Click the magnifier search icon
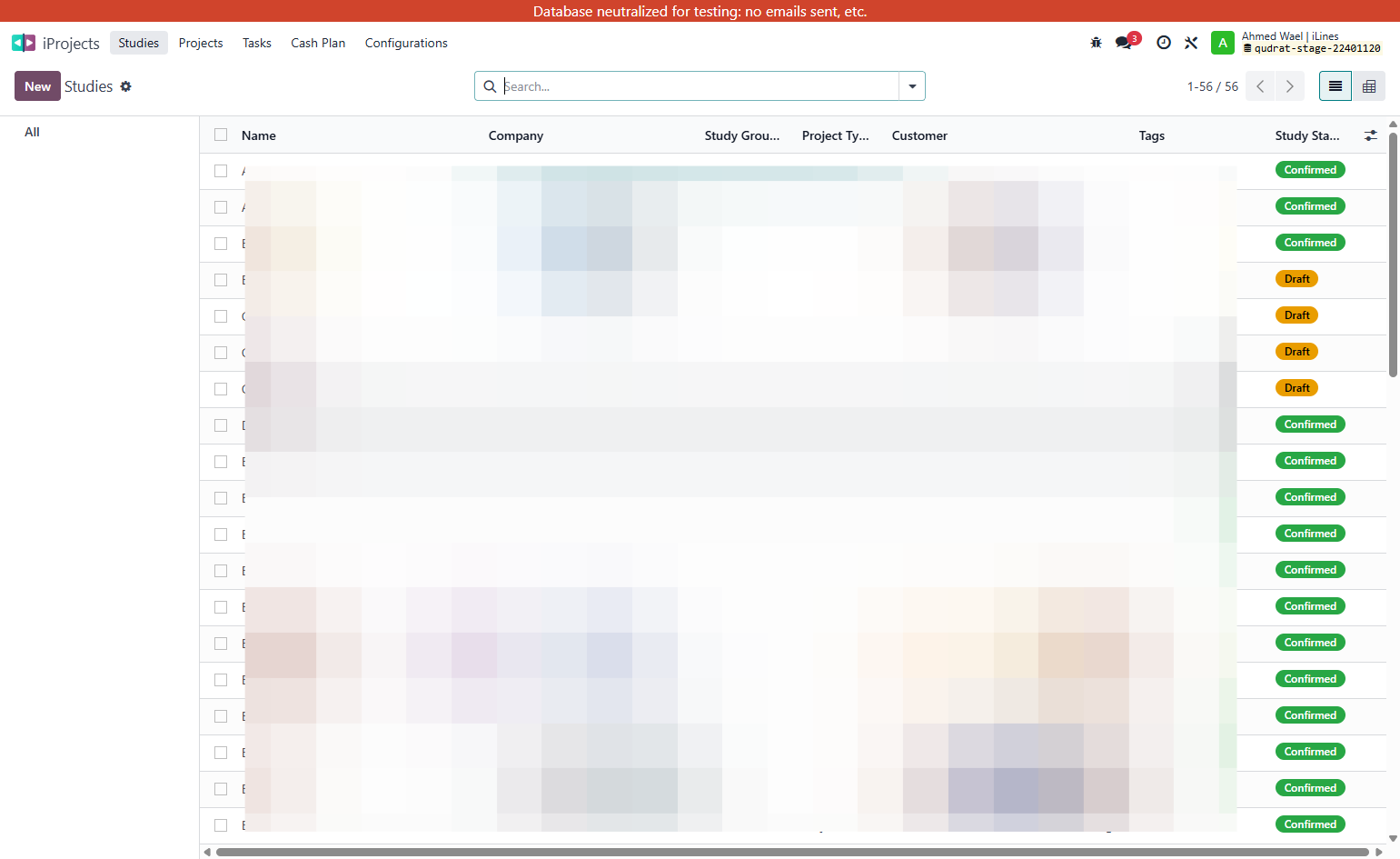The width and height of the screenshot is (1400, 859). pyautogui.click(x=490, y=86)
